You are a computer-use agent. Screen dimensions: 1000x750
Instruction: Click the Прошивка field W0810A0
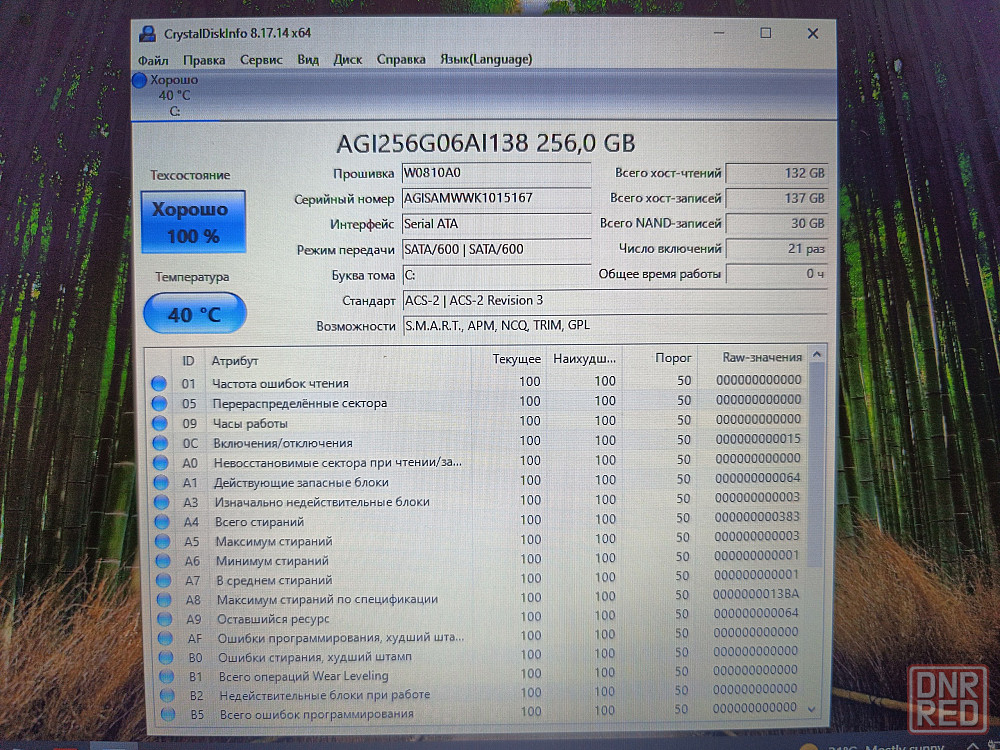pyautogui.click(x=496, y=173)
